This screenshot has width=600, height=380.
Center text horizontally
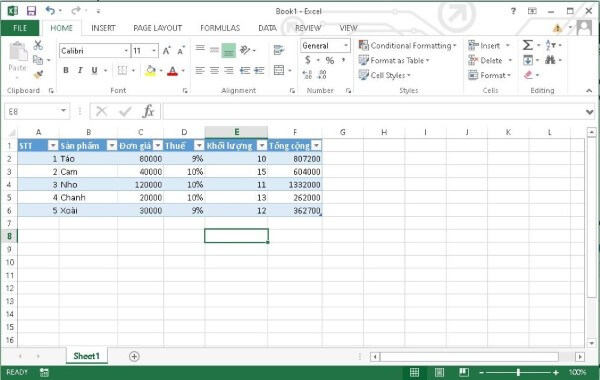click(x=214, y=70)
